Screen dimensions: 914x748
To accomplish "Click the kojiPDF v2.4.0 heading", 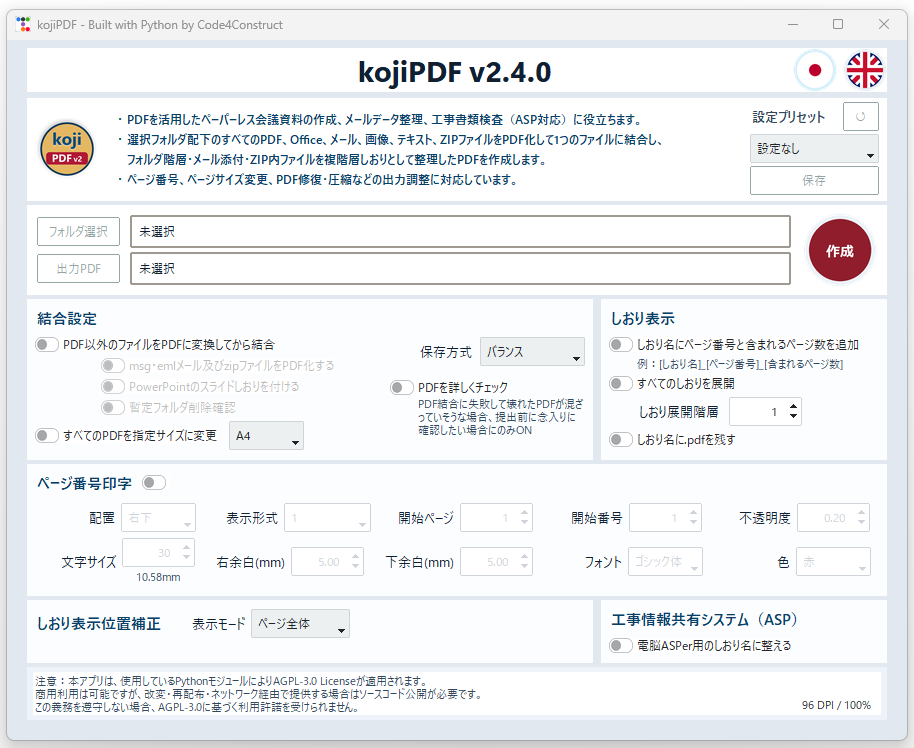I will [x=454, y=72].
